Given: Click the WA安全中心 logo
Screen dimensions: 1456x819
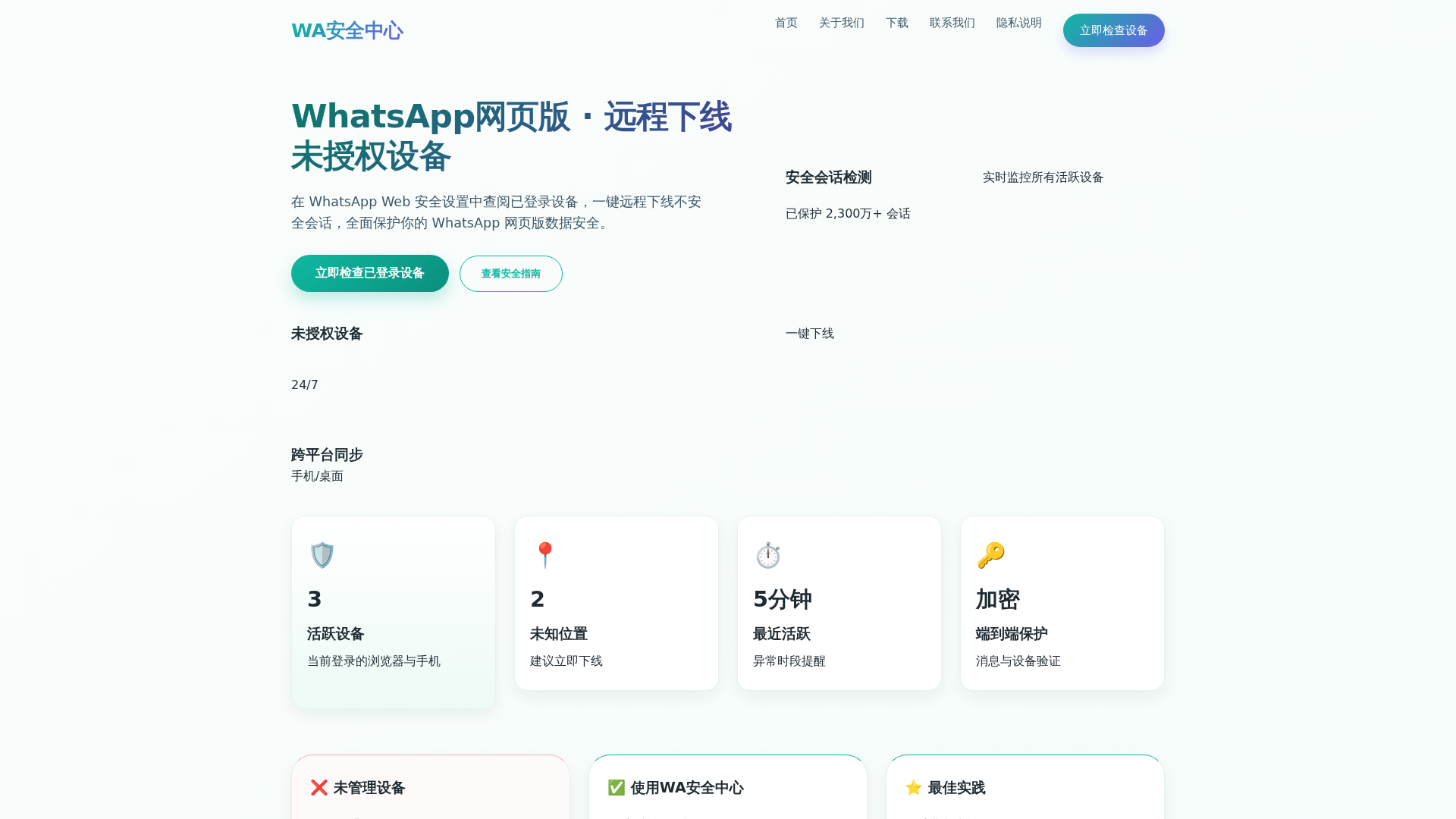Looking at the screenshot, I should (347, 30).
